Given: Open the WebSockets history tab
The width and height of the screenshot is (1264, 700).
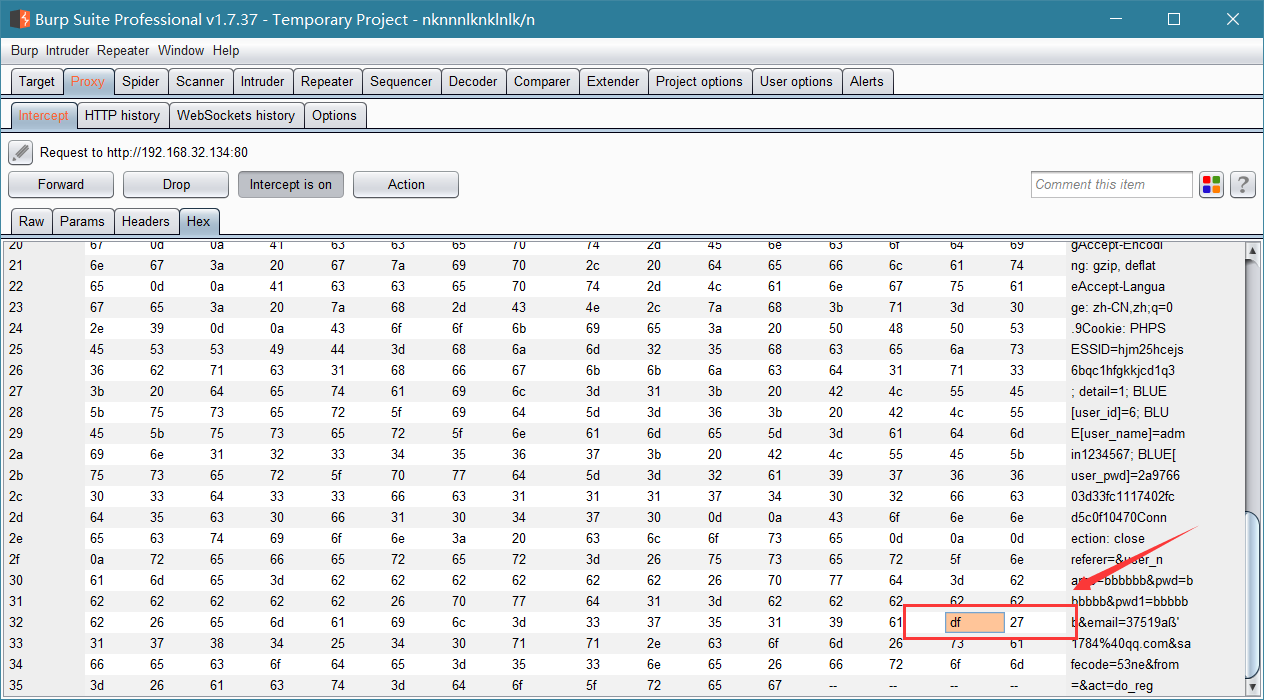Looking at the screenshot, I should [x=236, y=115].
